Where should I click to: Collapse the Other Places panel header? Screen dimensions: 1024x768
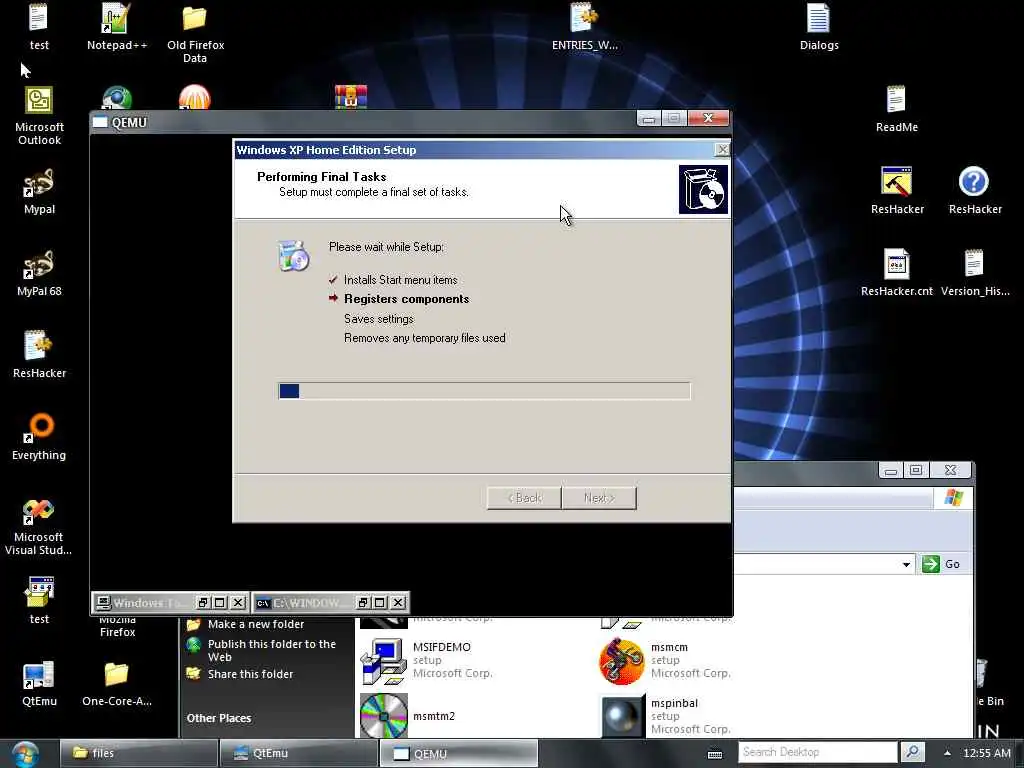219,718
